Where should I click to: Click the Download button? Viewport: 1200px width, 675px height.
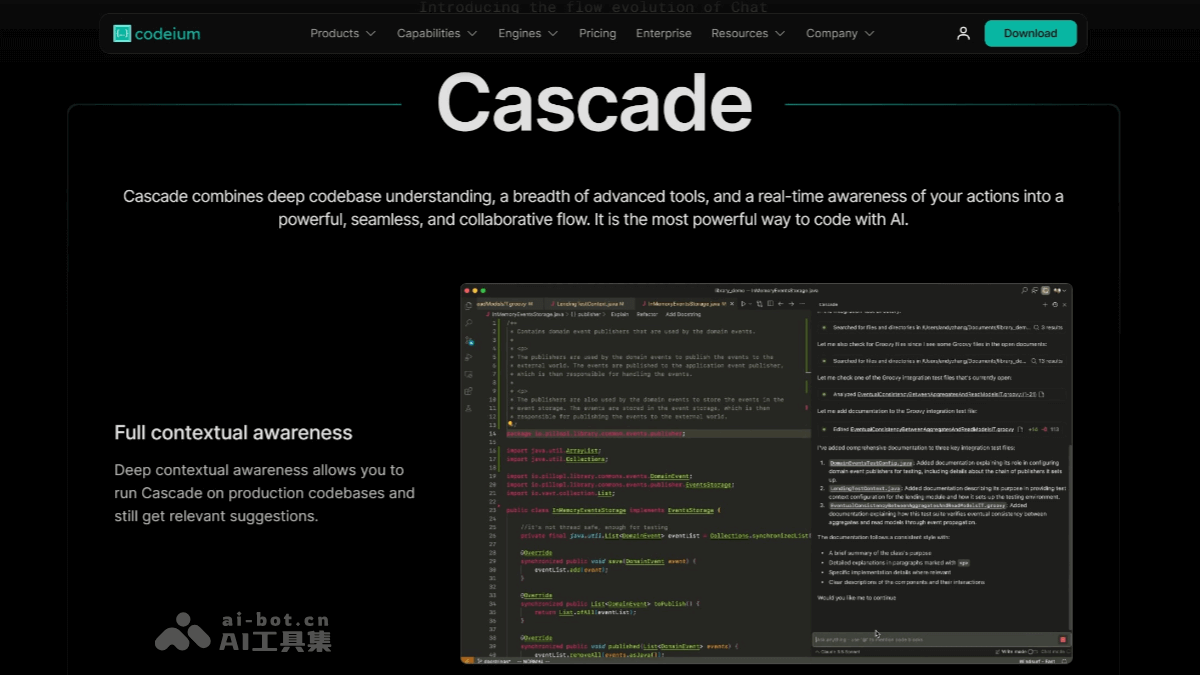(x=1031, y=33)
